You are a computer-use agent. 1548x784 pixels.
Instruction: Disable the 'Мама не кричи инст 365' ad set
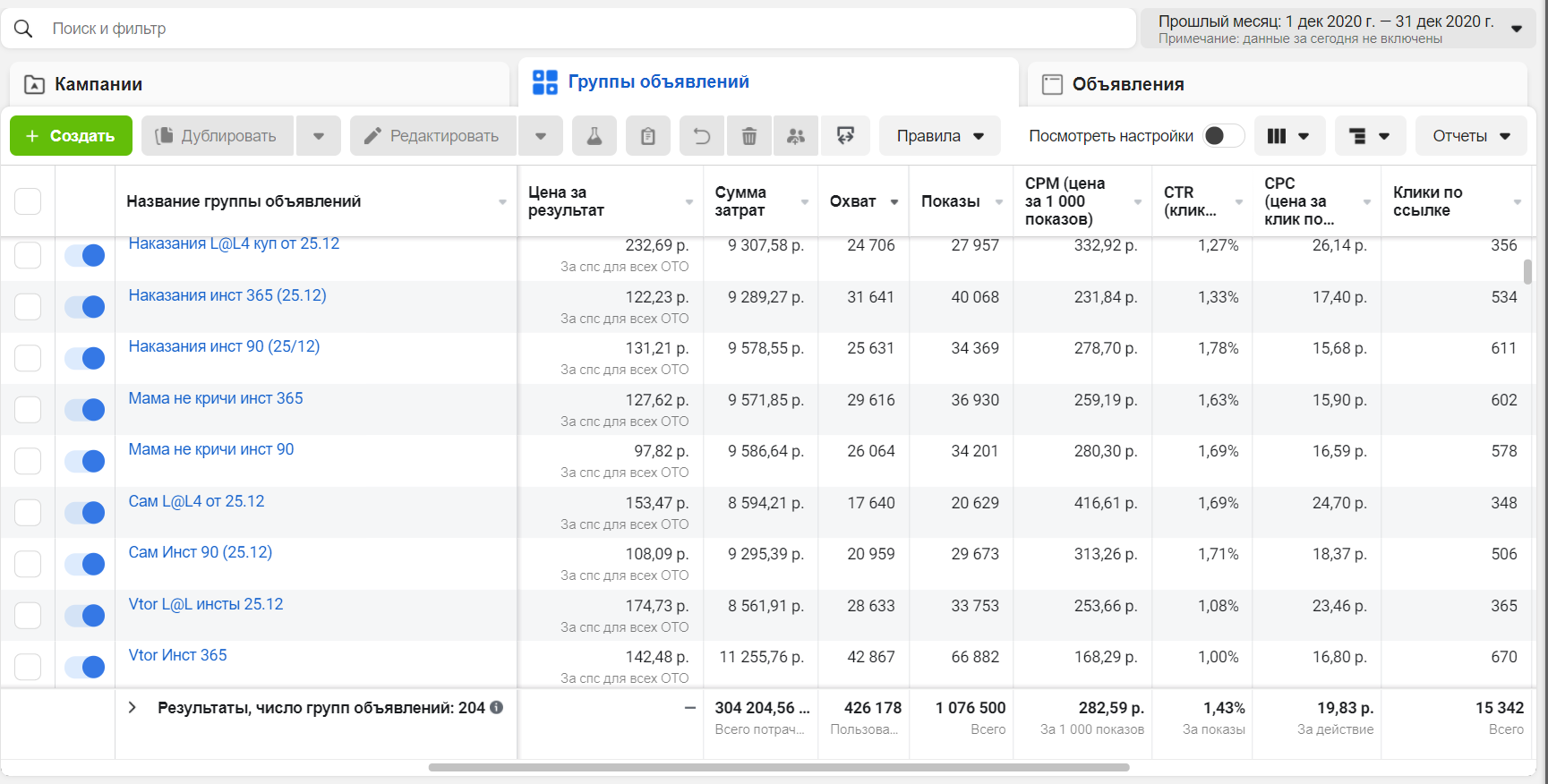(x=85, y=410)
